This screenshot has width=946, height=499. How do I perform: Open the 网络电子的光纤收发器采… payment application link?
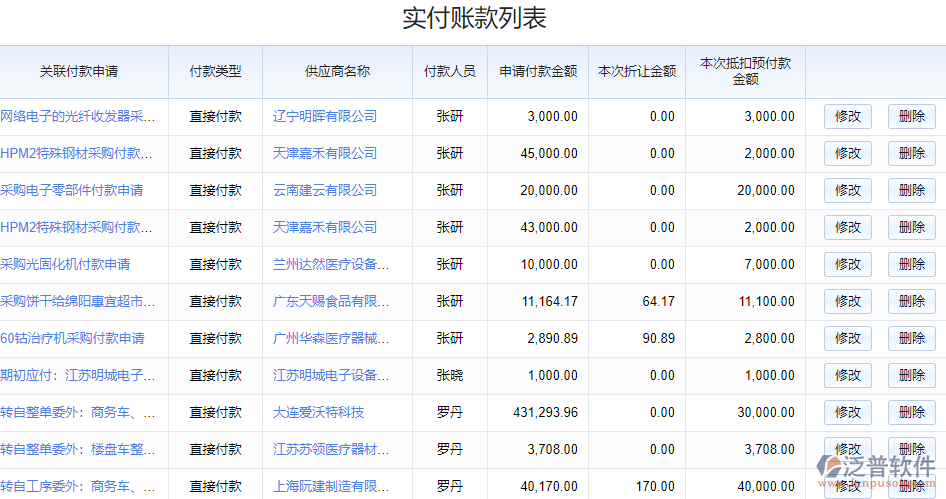tap(78, 116)
